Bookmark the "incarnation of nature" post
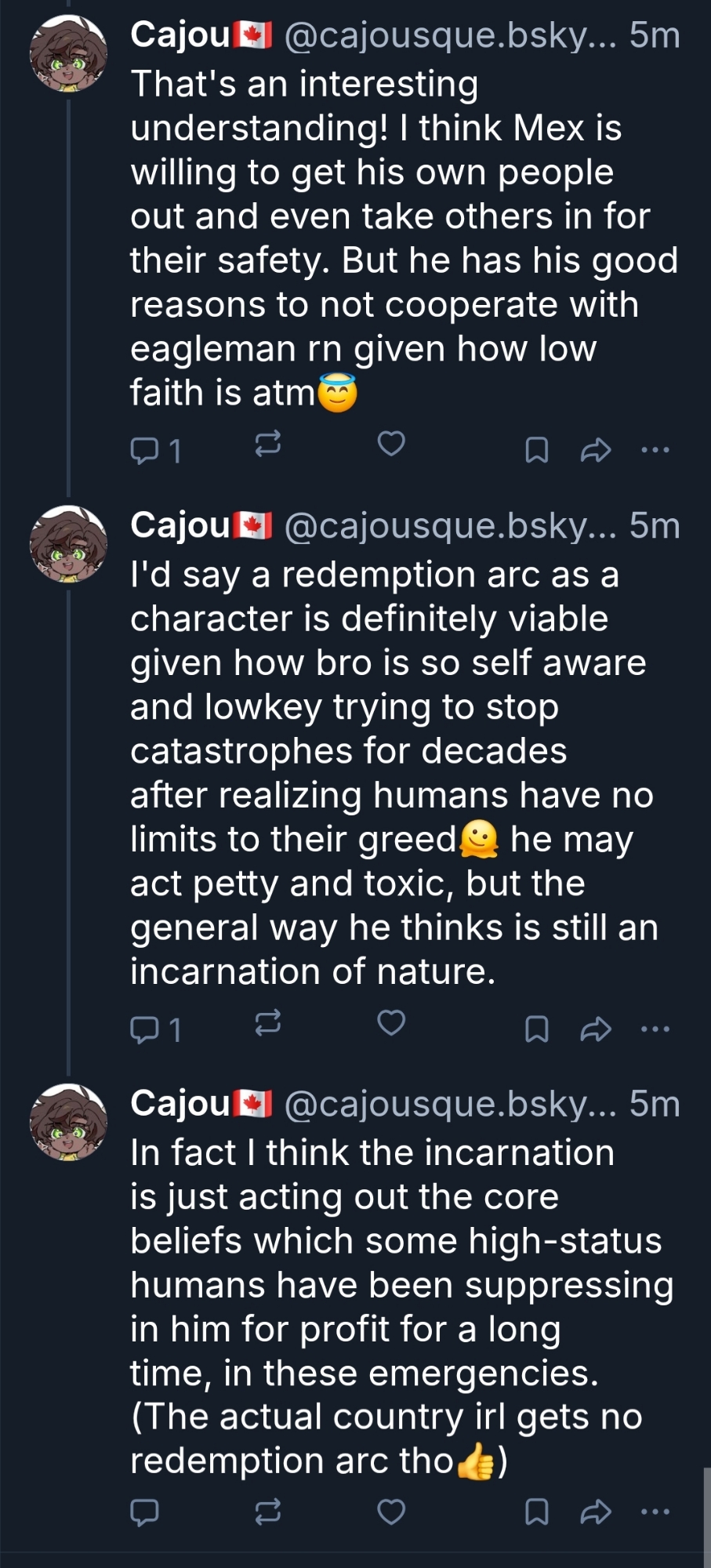711x1568 pixels. click(x=536, y=1029)
